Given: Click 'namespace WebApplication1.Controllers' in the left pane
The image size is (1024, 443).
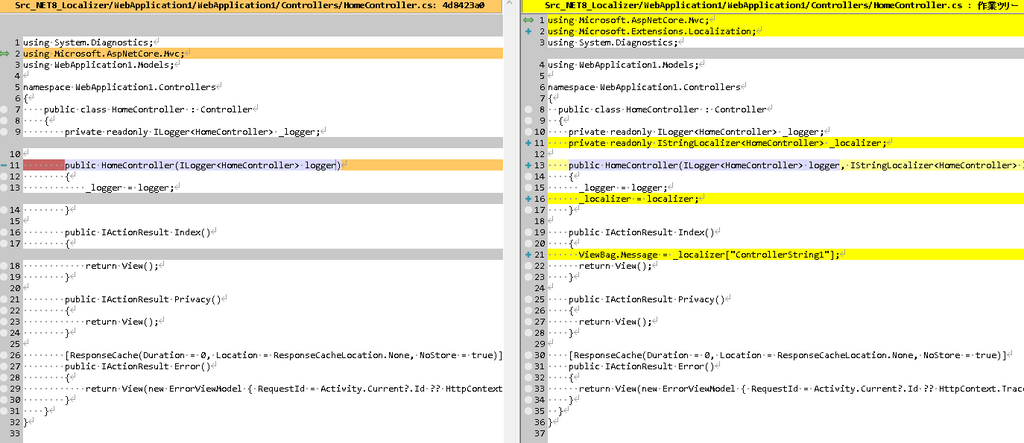Looking at the screenshot, I should click(x=122, y=87).
